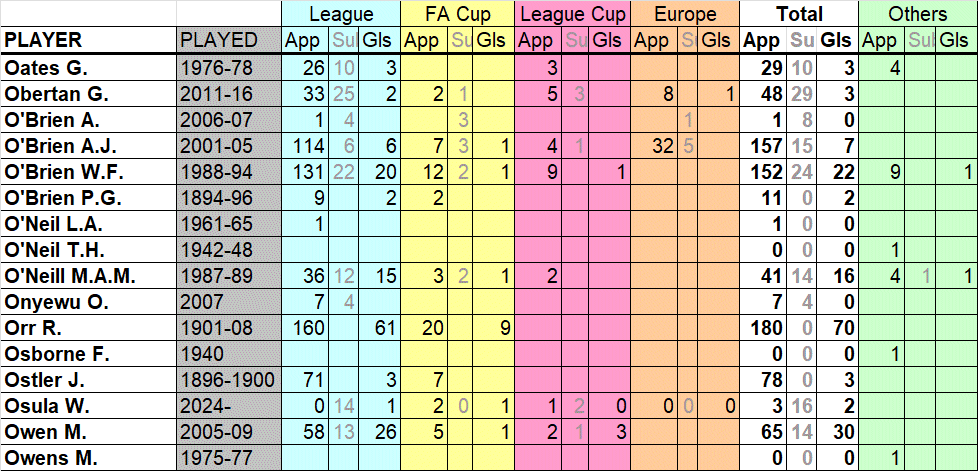978x471 pixels.
Task: Select the 1988-94 played years cell
Action: tap(216, 172)
